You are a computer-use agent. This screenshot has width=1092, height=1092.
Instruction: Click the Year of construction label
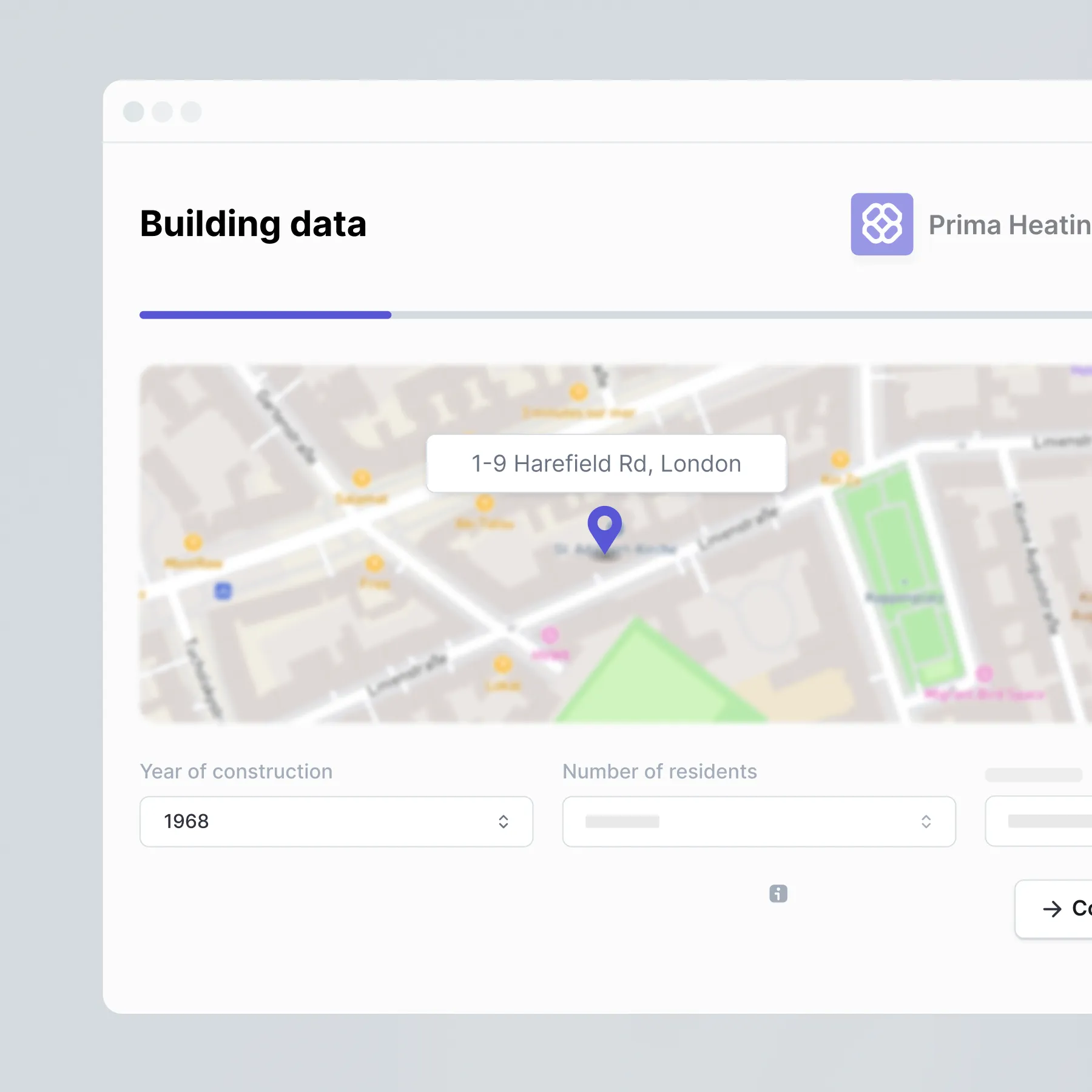coord(237,771)
